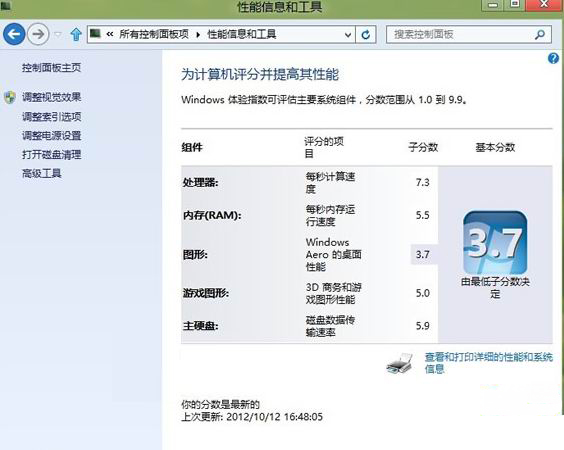Close the 性能信息和工具 window
The image size is (564, 450).
coord(544,4)
